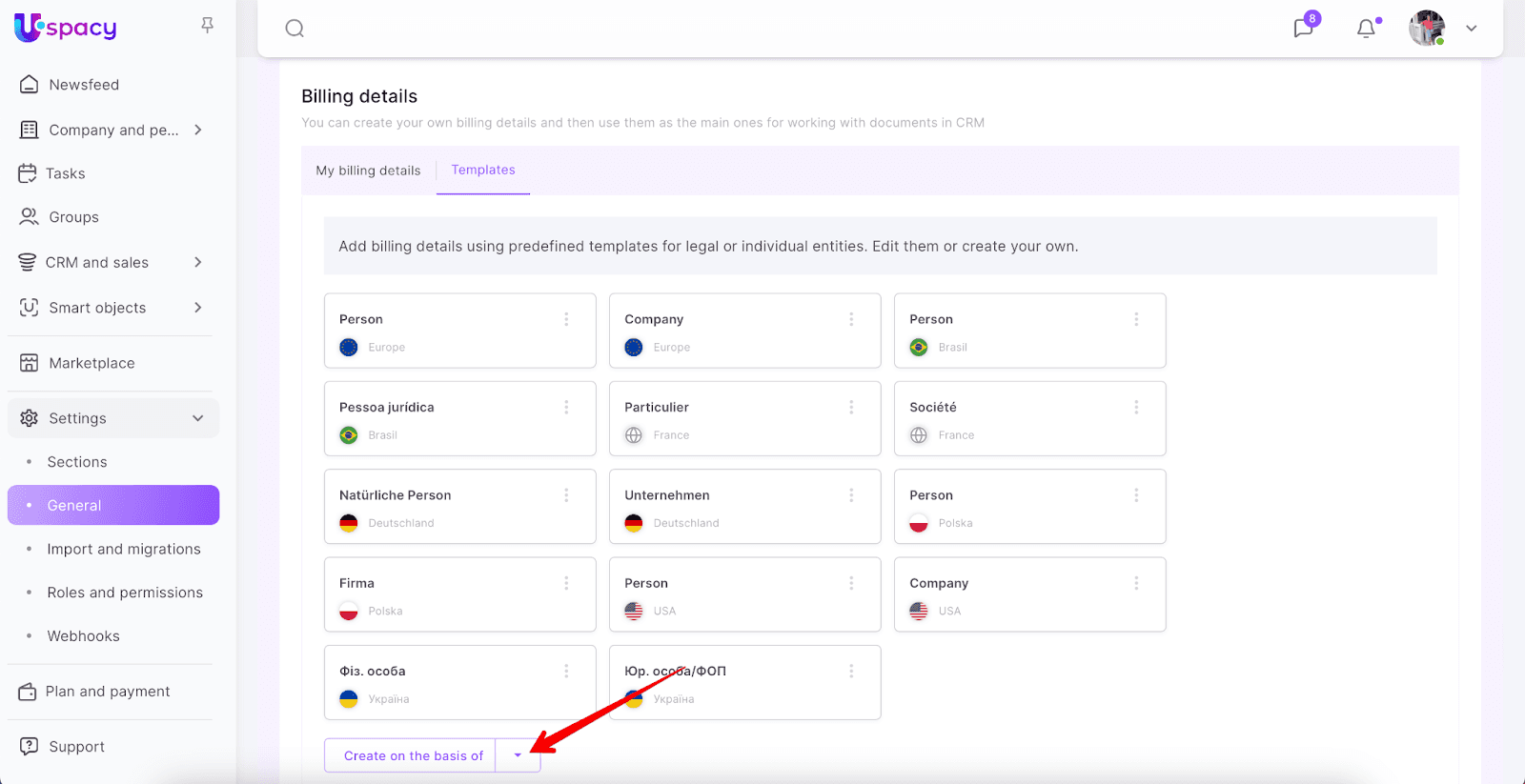The height and width of the screenshot is (784, 1525).
Task: Open three-dot menu on Société card
Action: click(x=1136, y=408)
